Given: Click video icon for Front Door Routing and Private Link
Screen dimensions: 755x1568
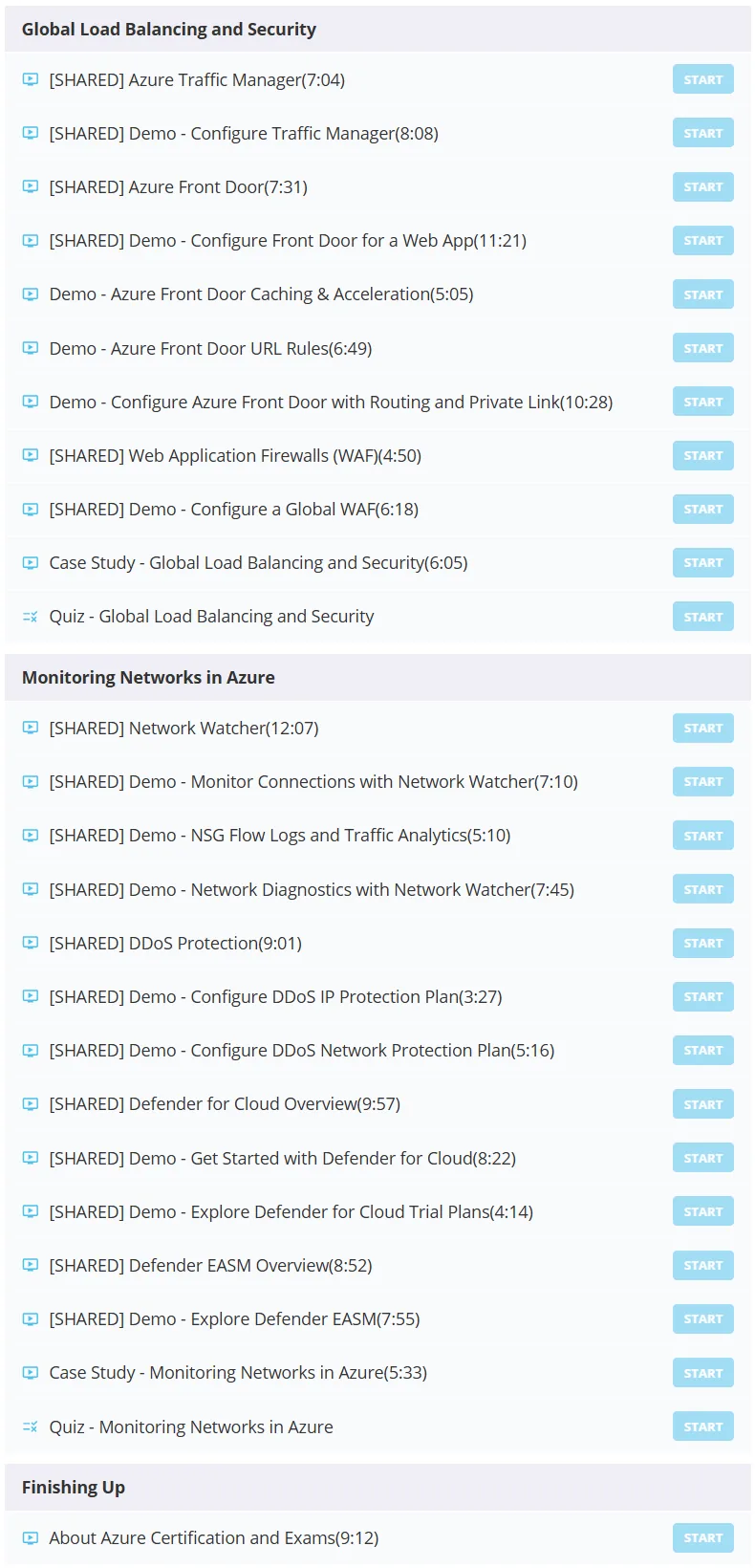Looking at the screenshot, I should coord(31,402).
